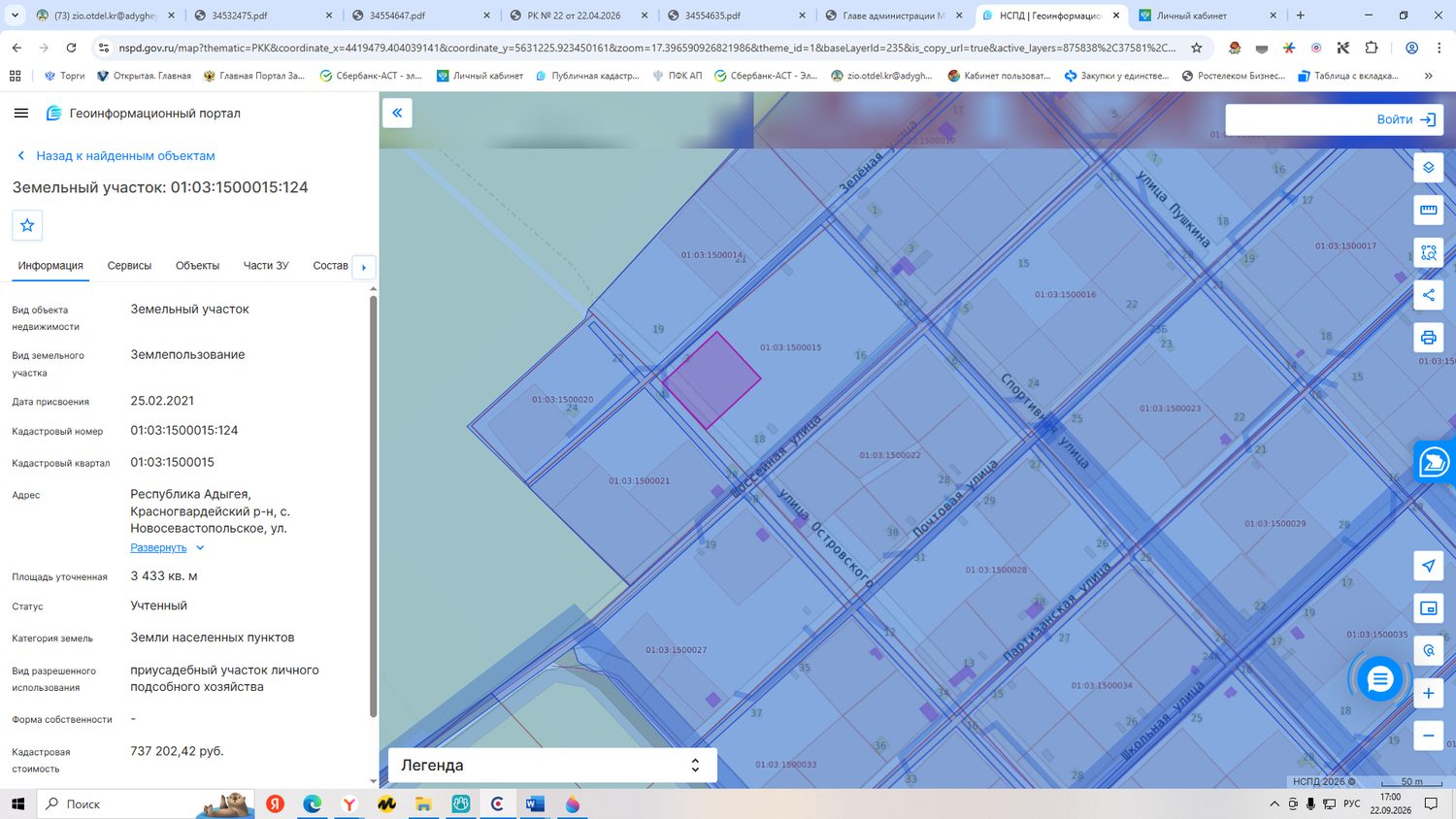Go back to found objects list

pyautogui.click(x=116, y=155)
